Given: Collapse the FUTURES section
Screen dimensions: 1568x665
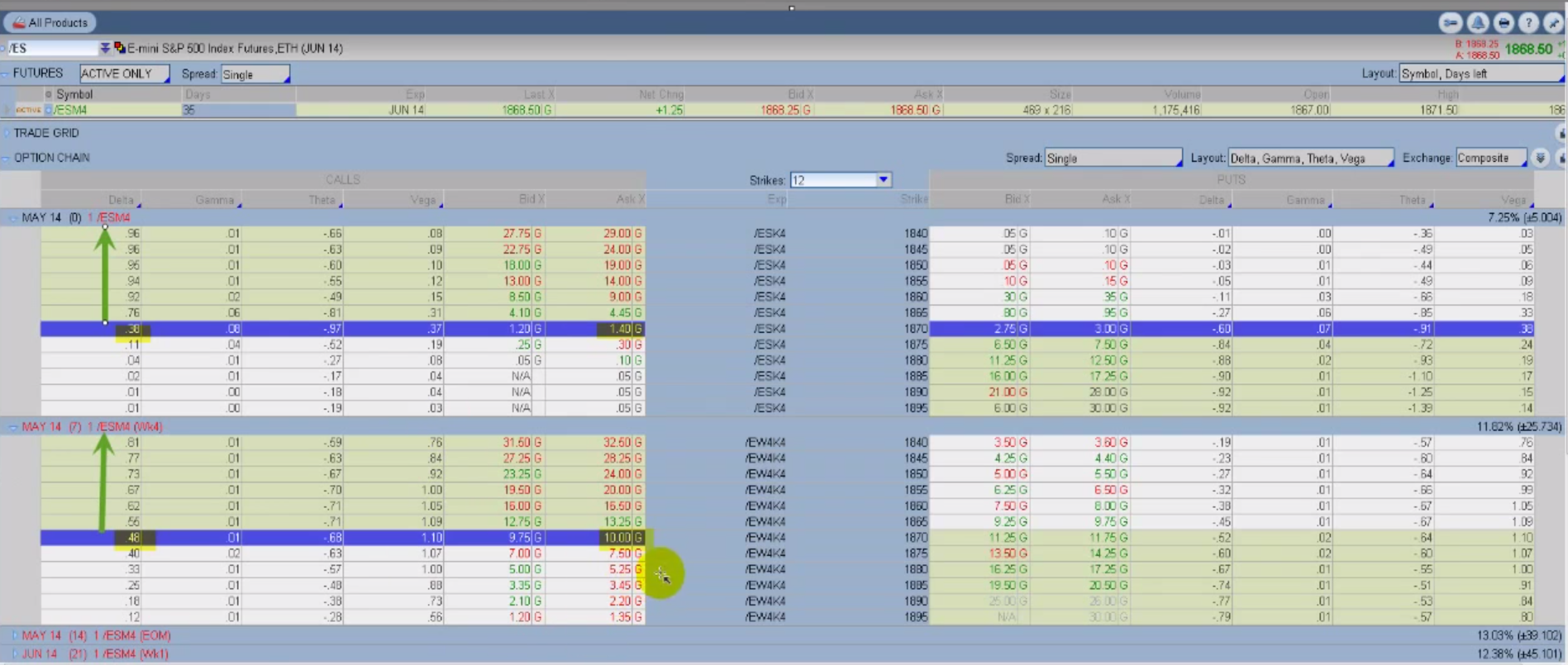Looking at the screenshot, I should pos(5,74).
